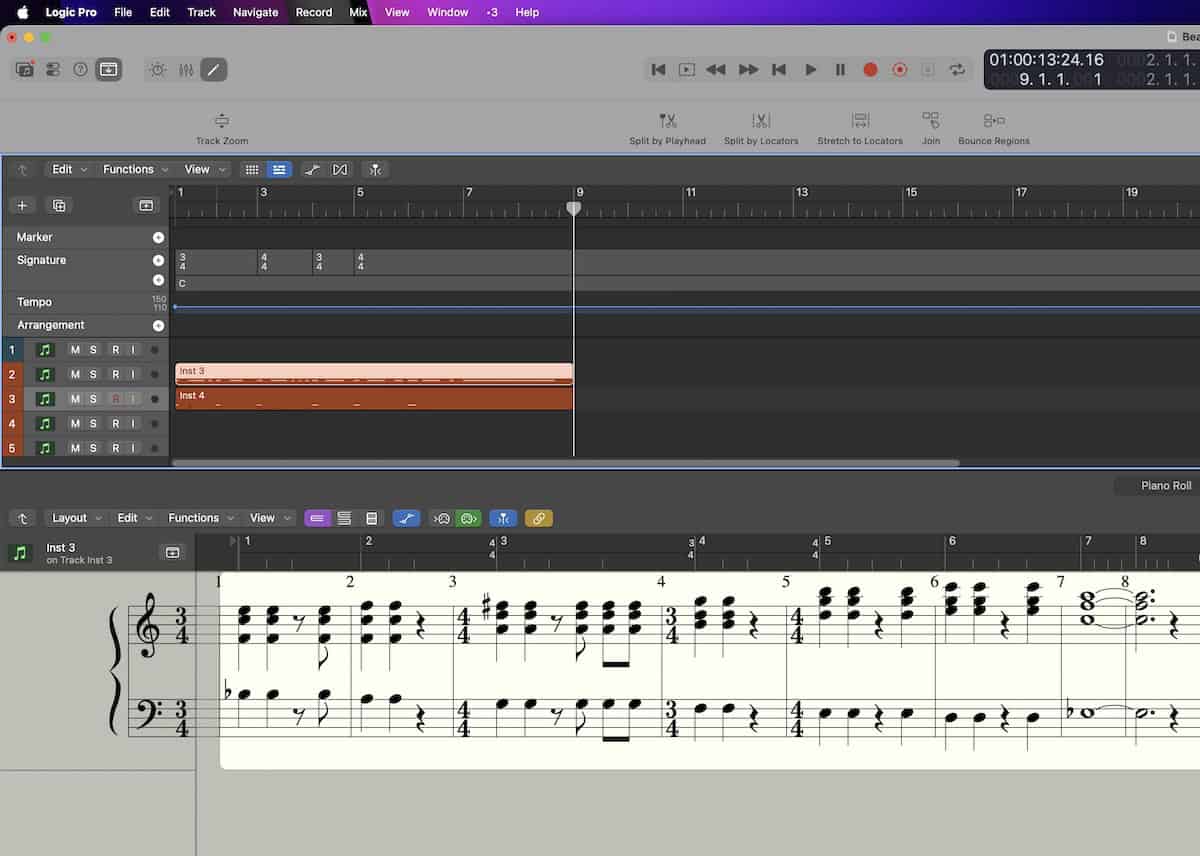
Task: Toggle the Score editor blue automation button
Action: click(406, 518)
